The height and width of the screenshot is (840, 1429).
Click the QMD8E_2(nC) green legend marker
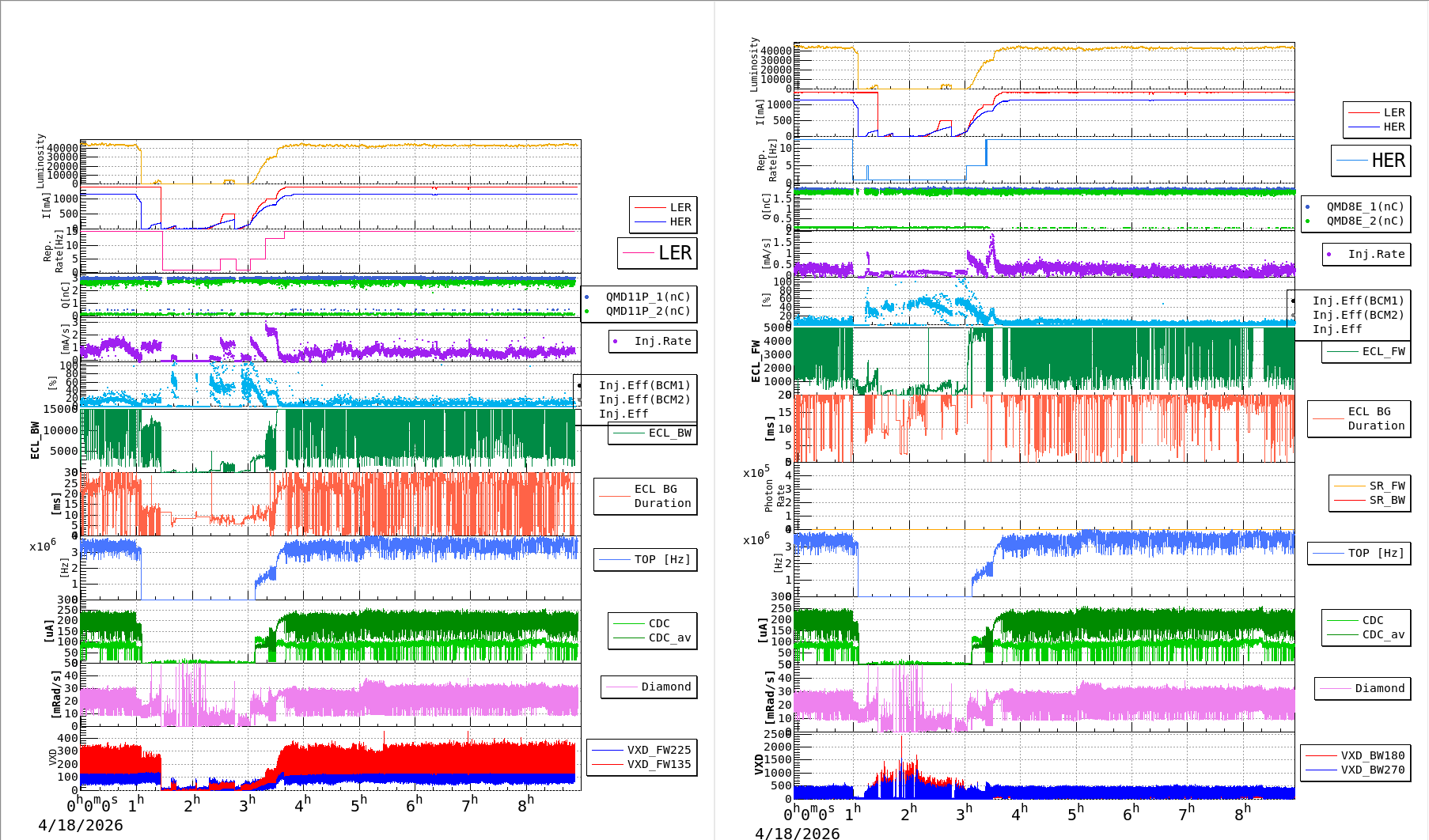[1307, 221]
